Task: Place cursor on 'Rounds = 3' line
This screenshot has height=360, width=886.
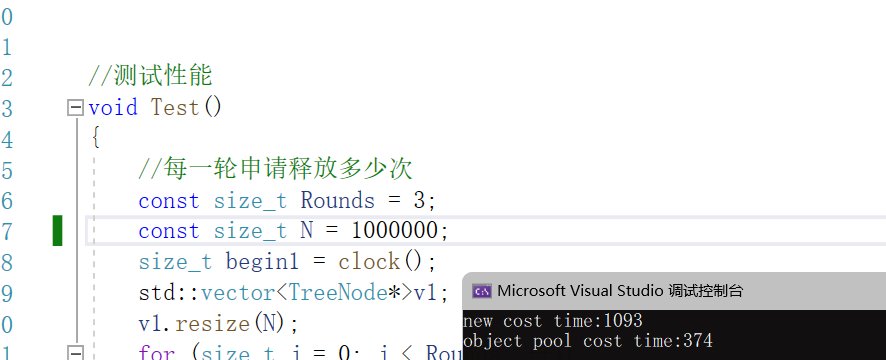Action: coord(287,201)
